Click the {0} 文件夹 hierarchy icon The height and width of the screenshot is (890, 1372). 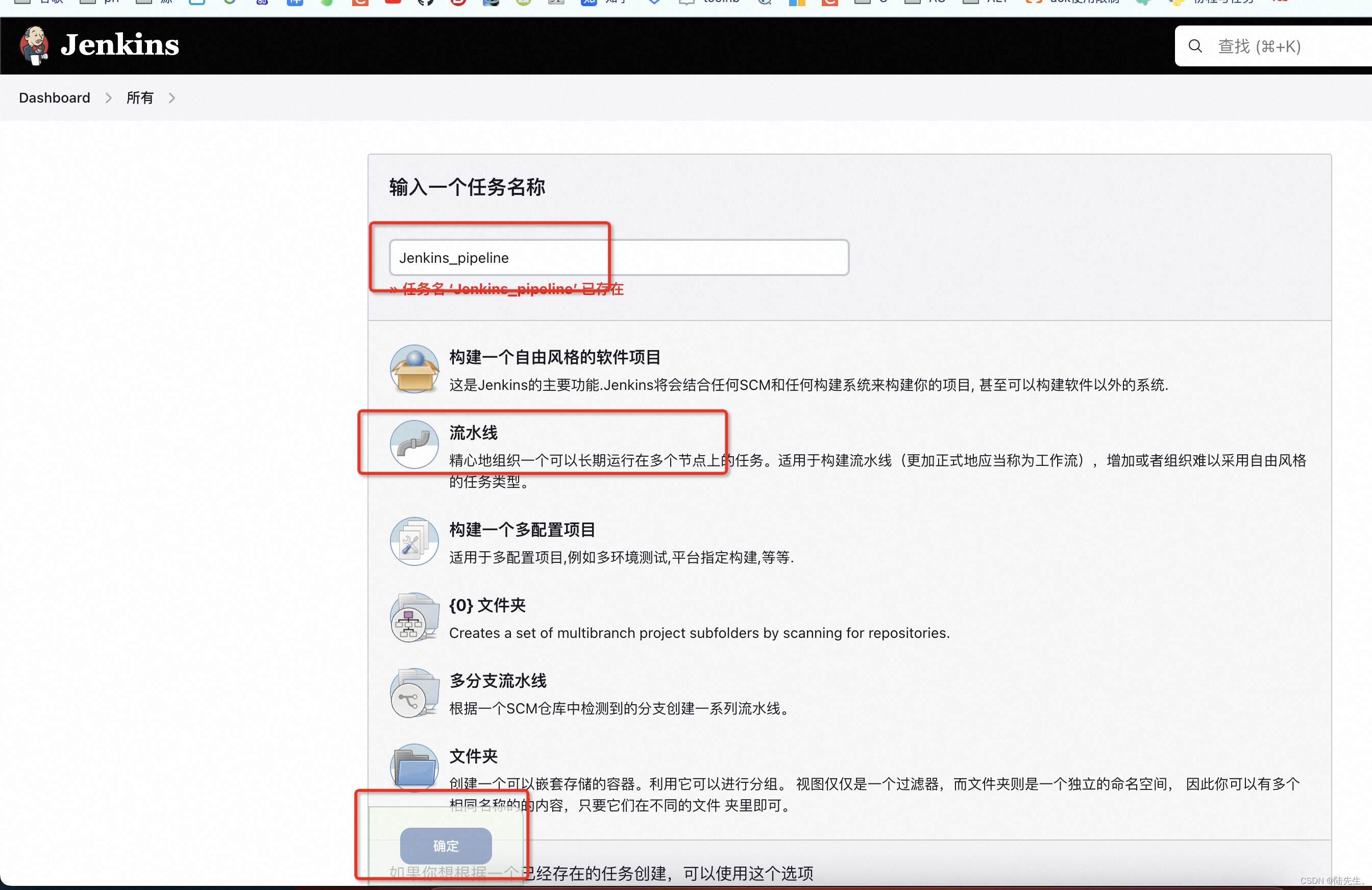[413, 617]
